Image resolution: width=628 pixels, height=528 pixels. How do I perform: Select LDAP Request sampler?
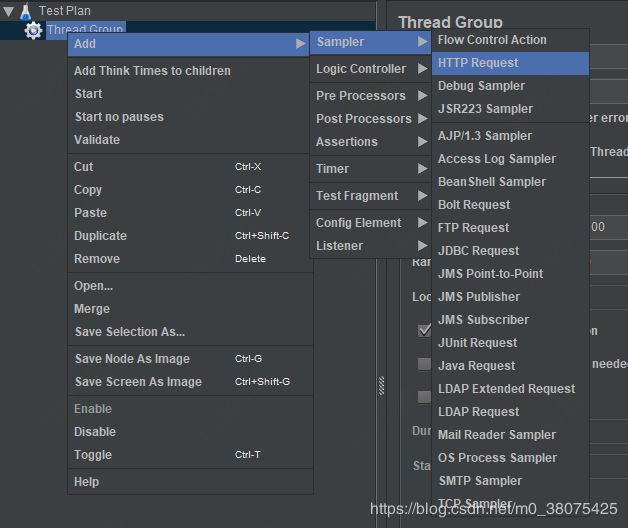(510, 412)
